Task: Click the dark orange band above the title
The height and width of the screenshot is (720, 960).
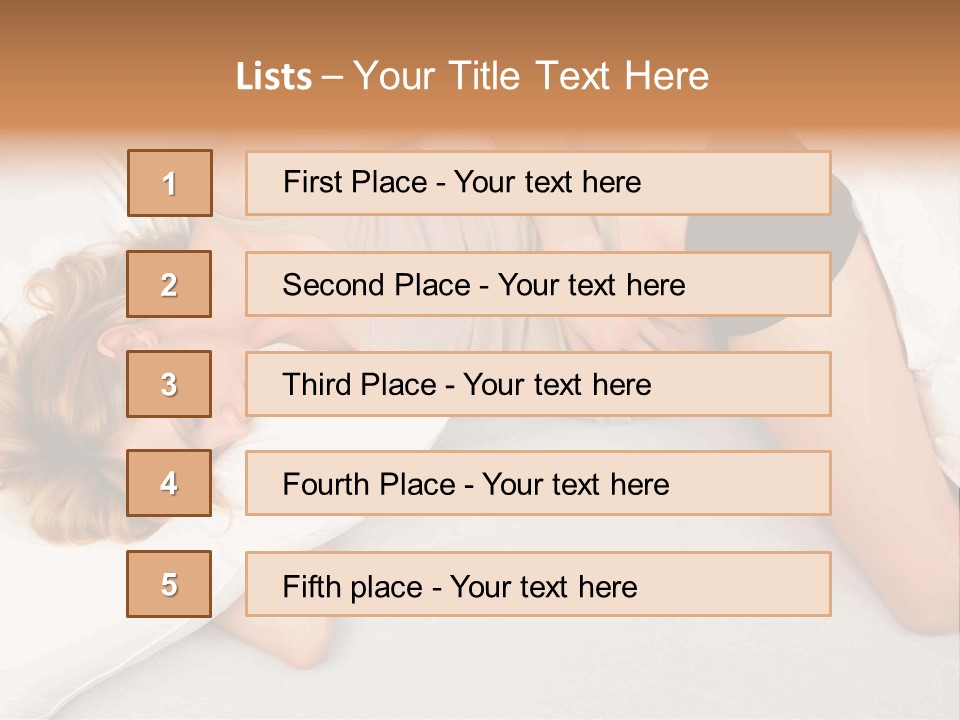Action: pyautogui.click(x=480, y=22)
